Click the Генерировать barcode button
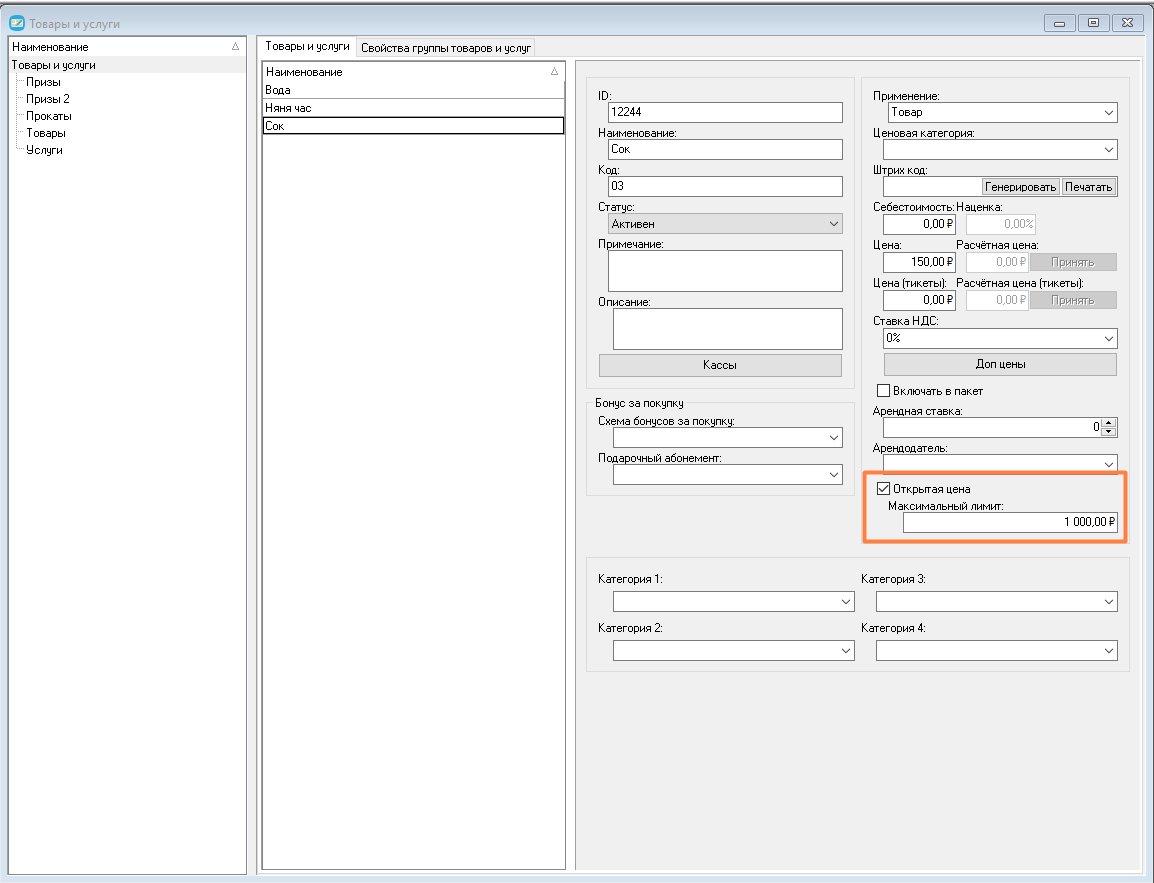This screenshot has width=1154, height=883. [1020, 187]
